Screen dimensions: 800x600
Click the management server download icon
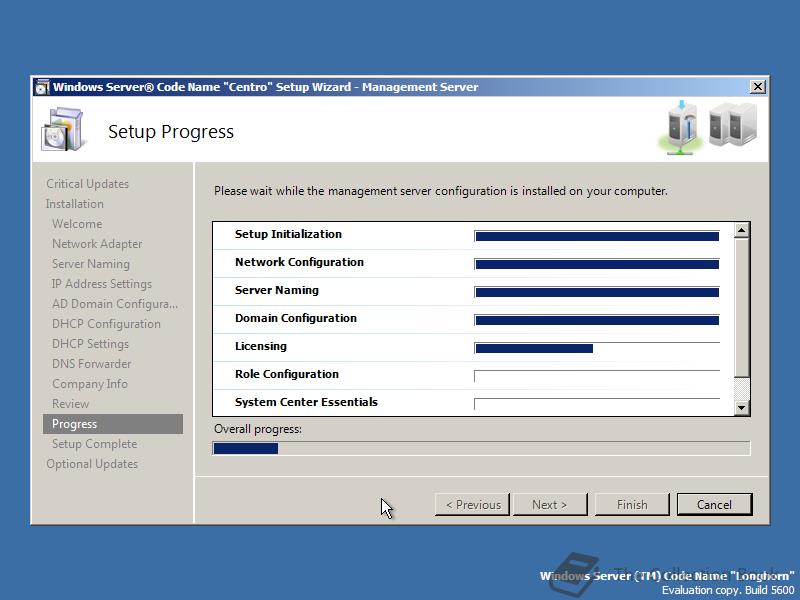682,128
